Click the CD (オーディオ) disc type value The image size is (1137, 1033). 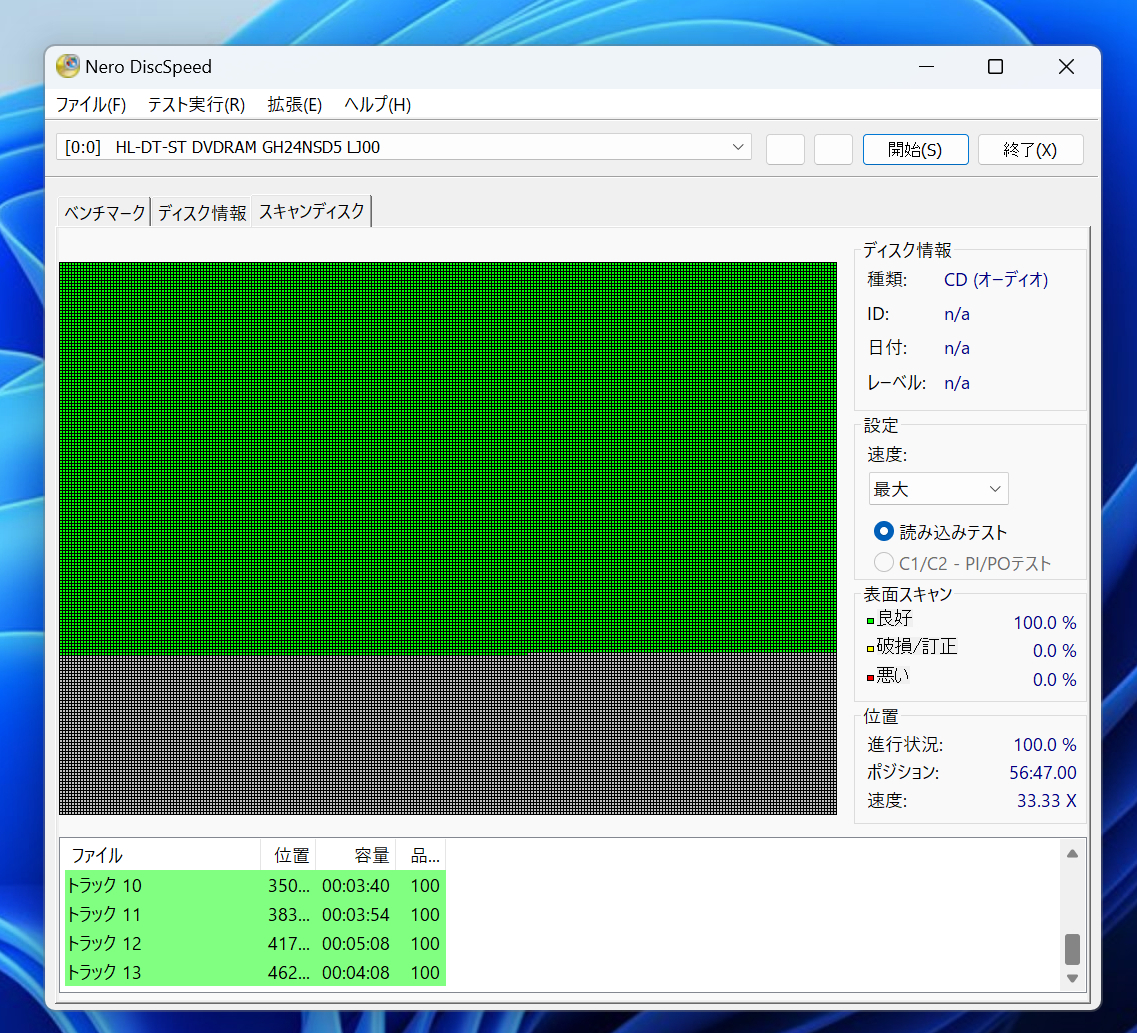click(x=996, y=280)
